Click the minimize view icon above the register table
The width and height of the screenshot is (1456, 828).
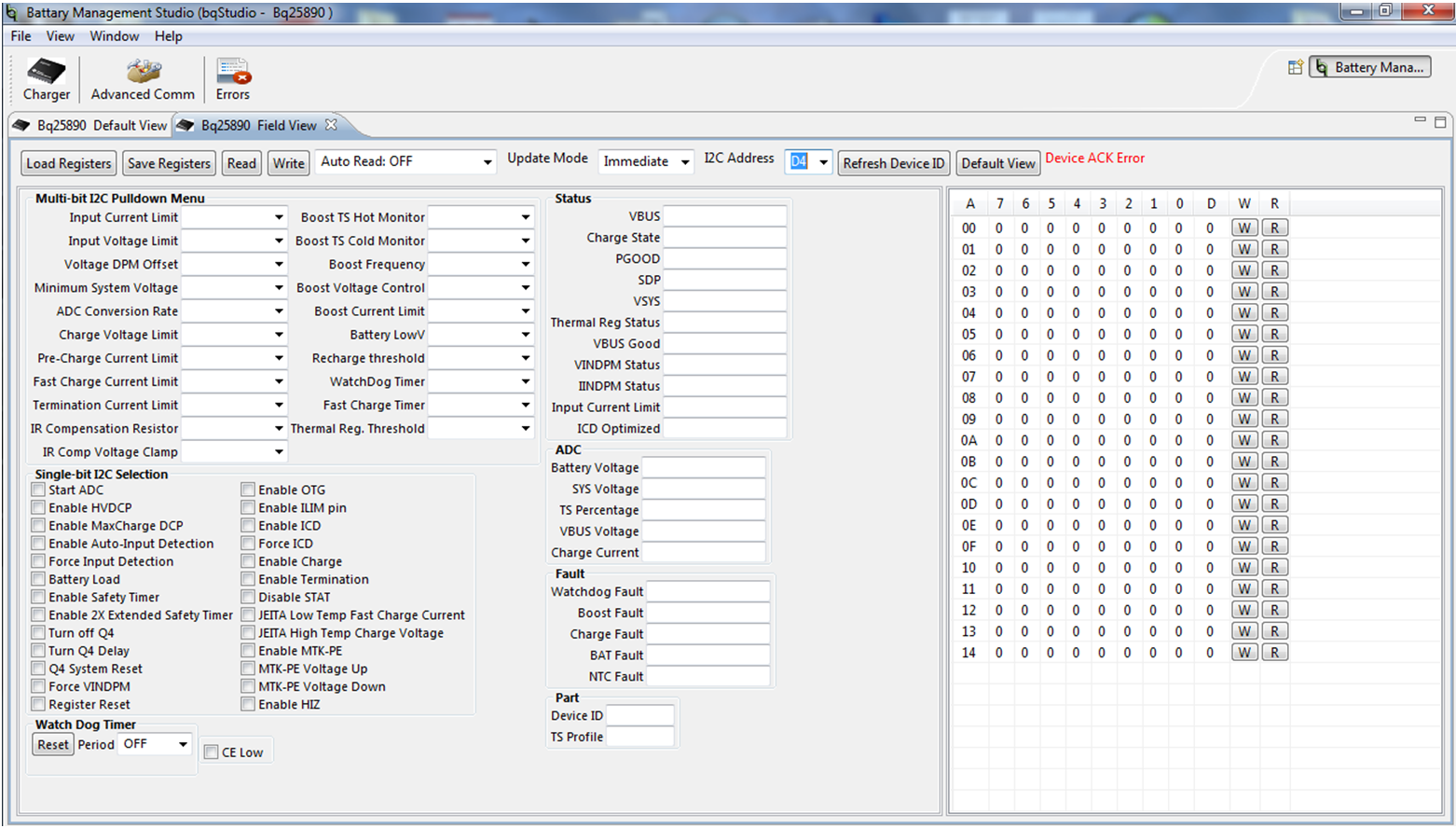pyautogui.click(x=1421, y=120)
